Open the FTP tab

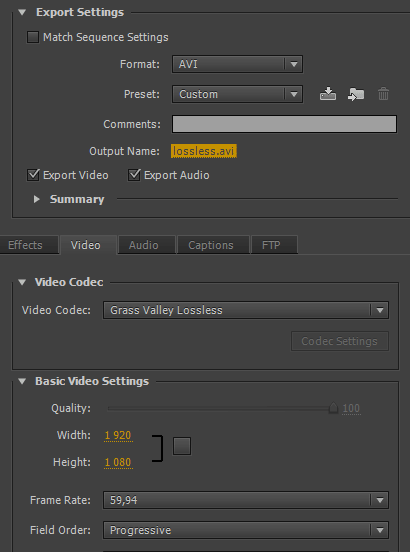point(275,245)
